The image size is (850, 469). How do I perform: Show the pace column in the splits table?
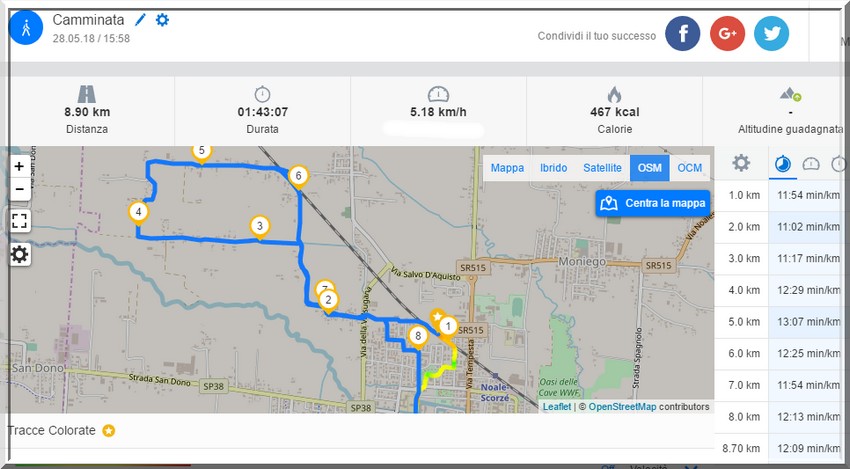click(x=784, y=164)
